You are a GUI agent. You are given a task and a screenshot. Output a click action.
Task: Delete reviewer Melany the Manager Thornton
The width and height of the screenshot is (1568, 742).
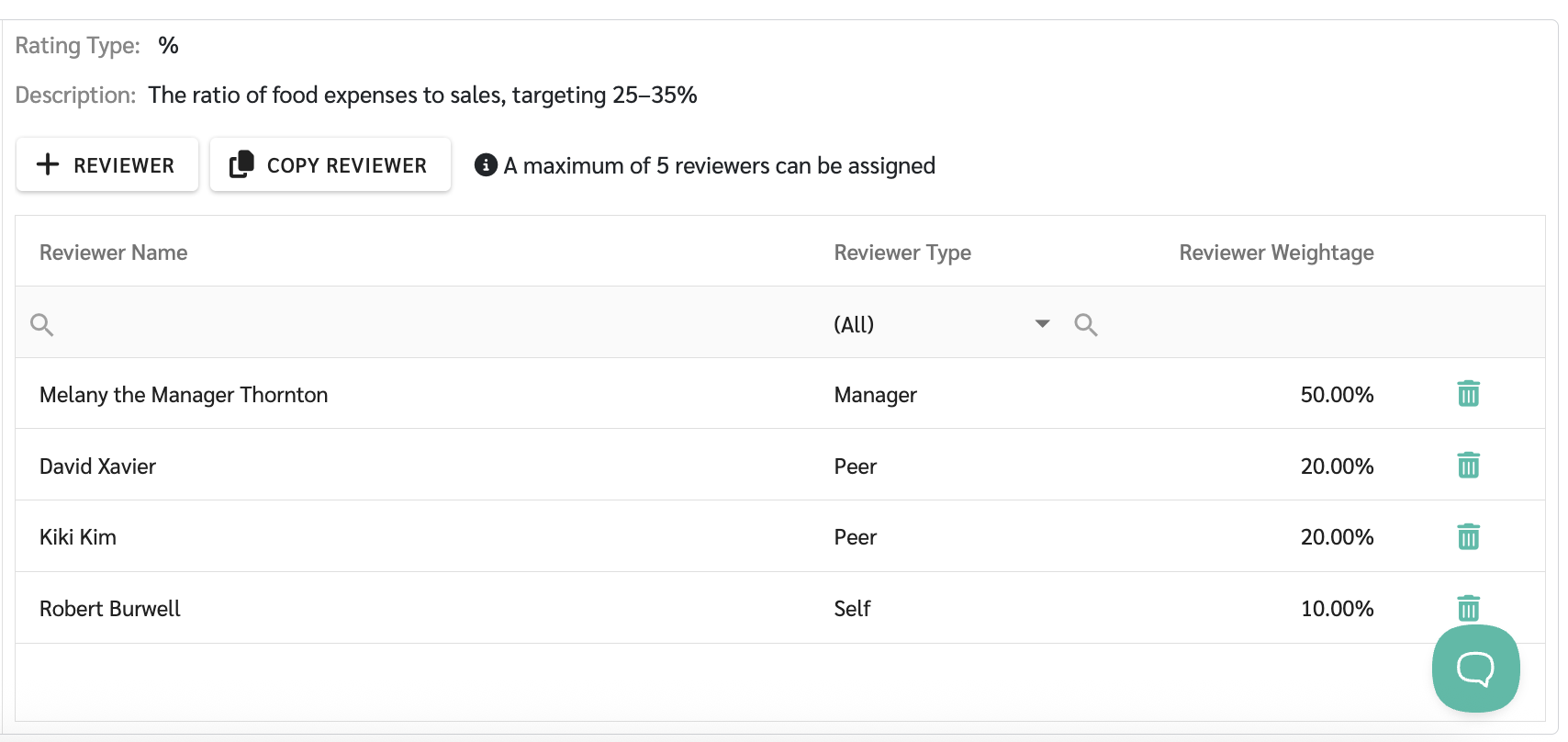click(1468, 394)
